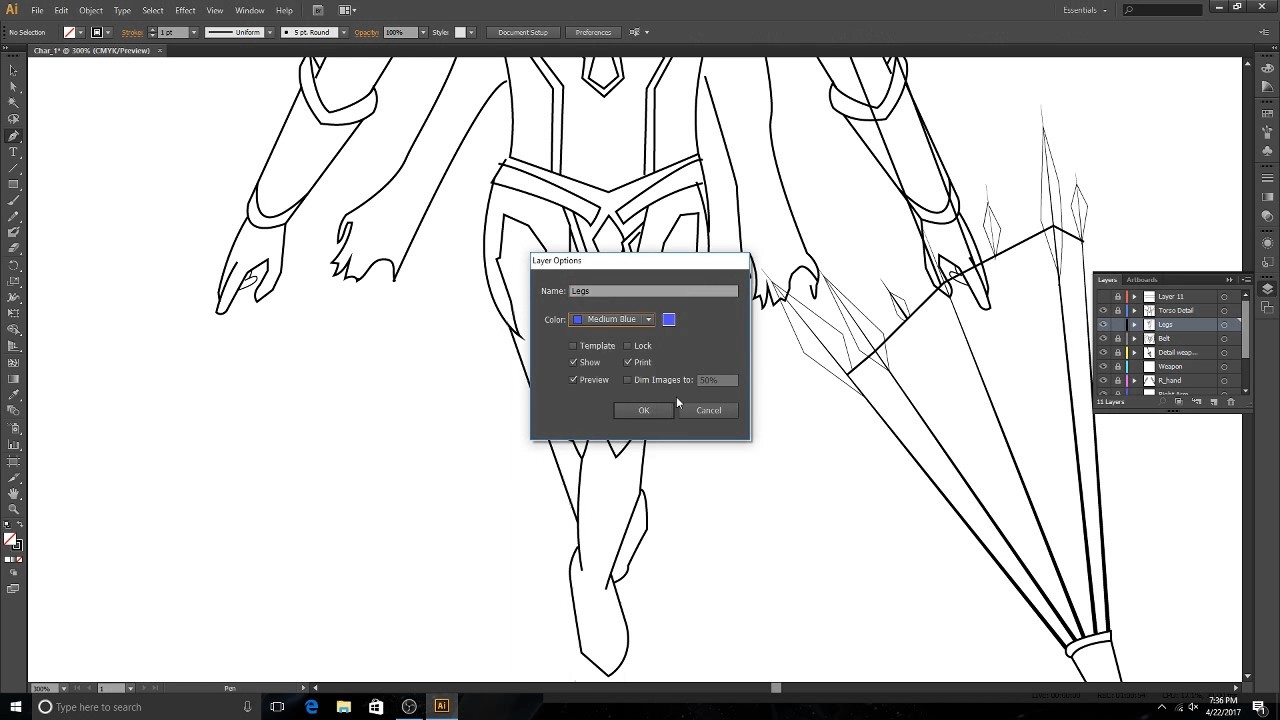Open the Effect menu
This screenshot has height=720, width=1280.
click(x=185, y=10)
